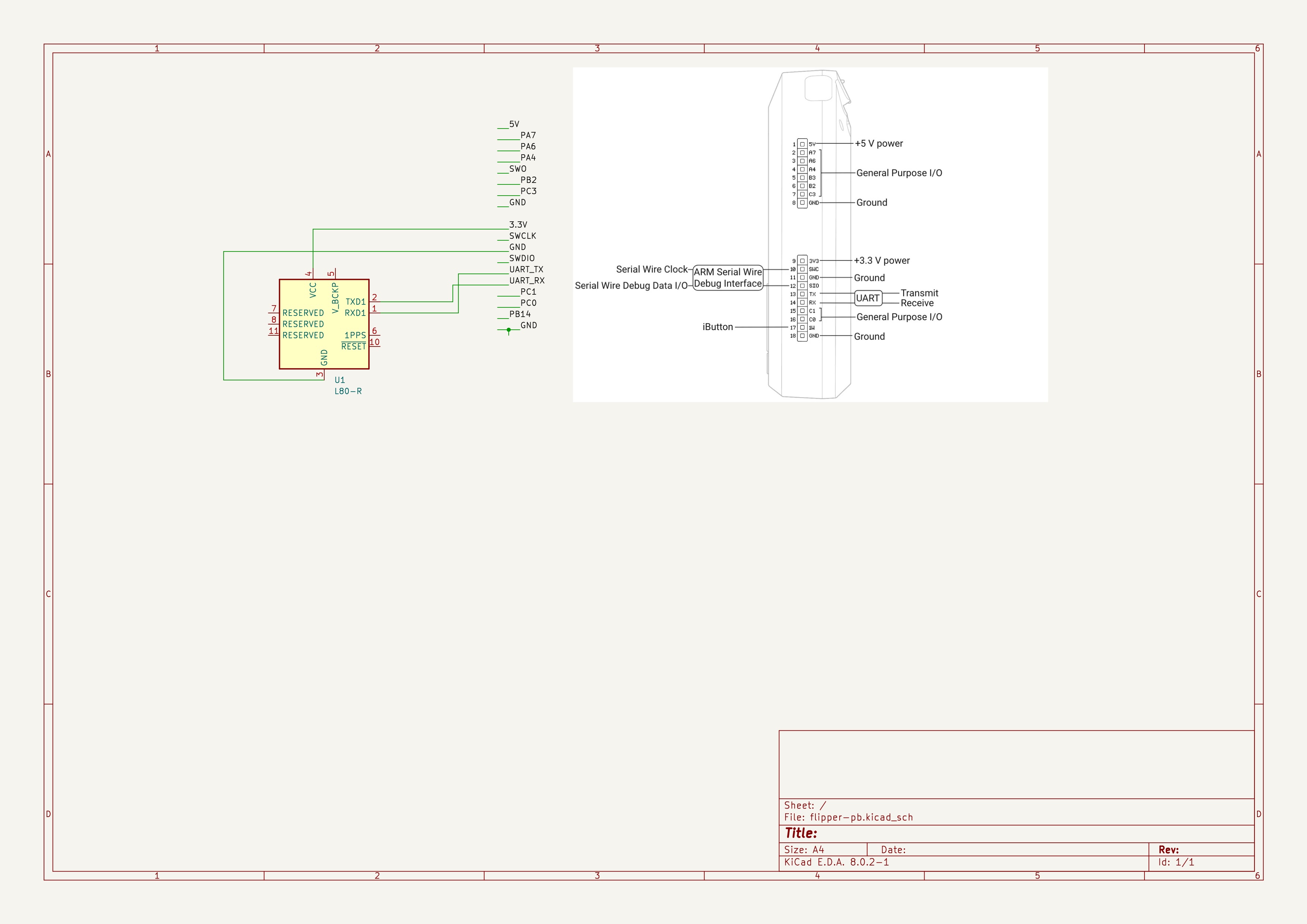Select the SWDIO net label
The height and width of the screenshot is (924, 1307).
[521, 258]
